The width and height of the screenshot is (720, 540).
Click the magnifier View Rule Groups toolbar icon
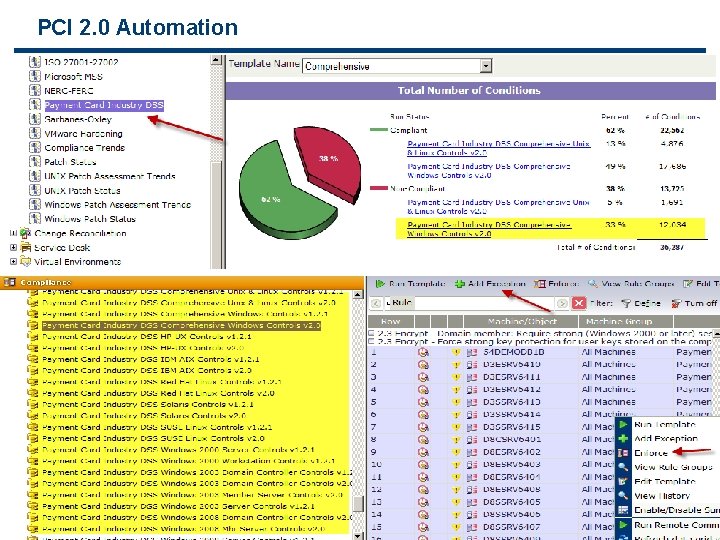point(593,284)
